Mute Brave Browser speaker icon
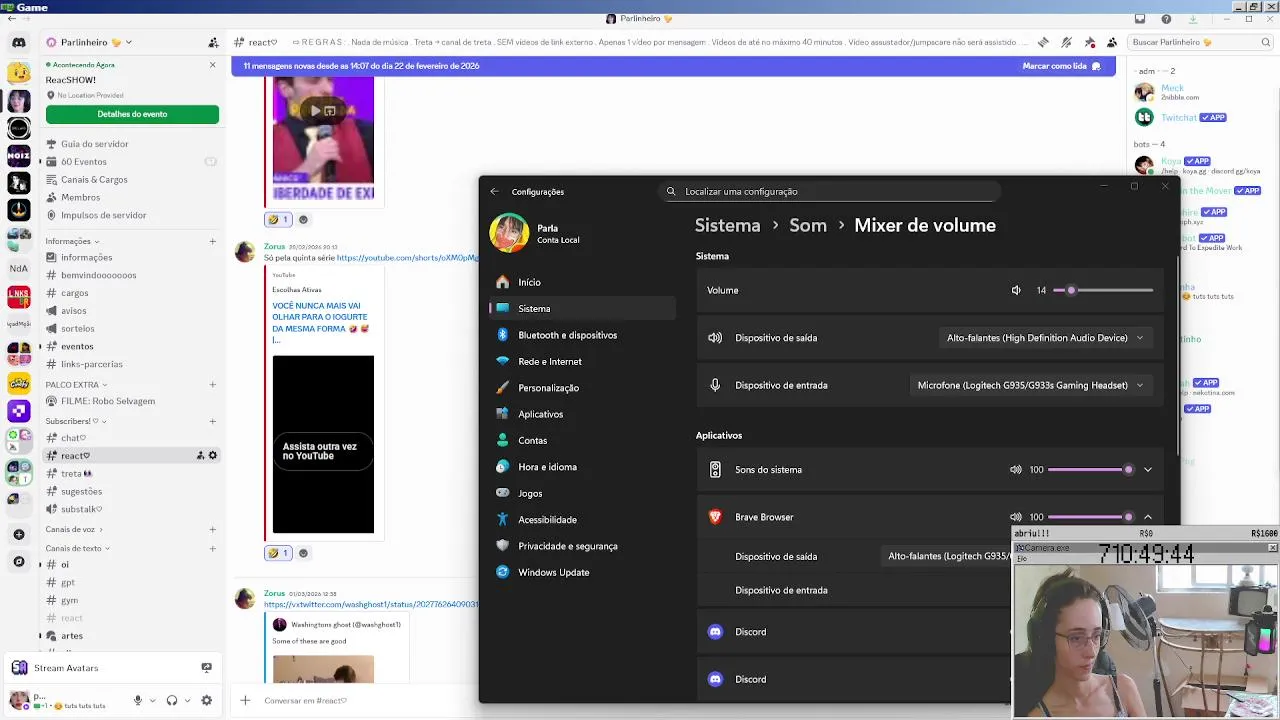This screenshot has height=720, width=1280. (1016, 517)
